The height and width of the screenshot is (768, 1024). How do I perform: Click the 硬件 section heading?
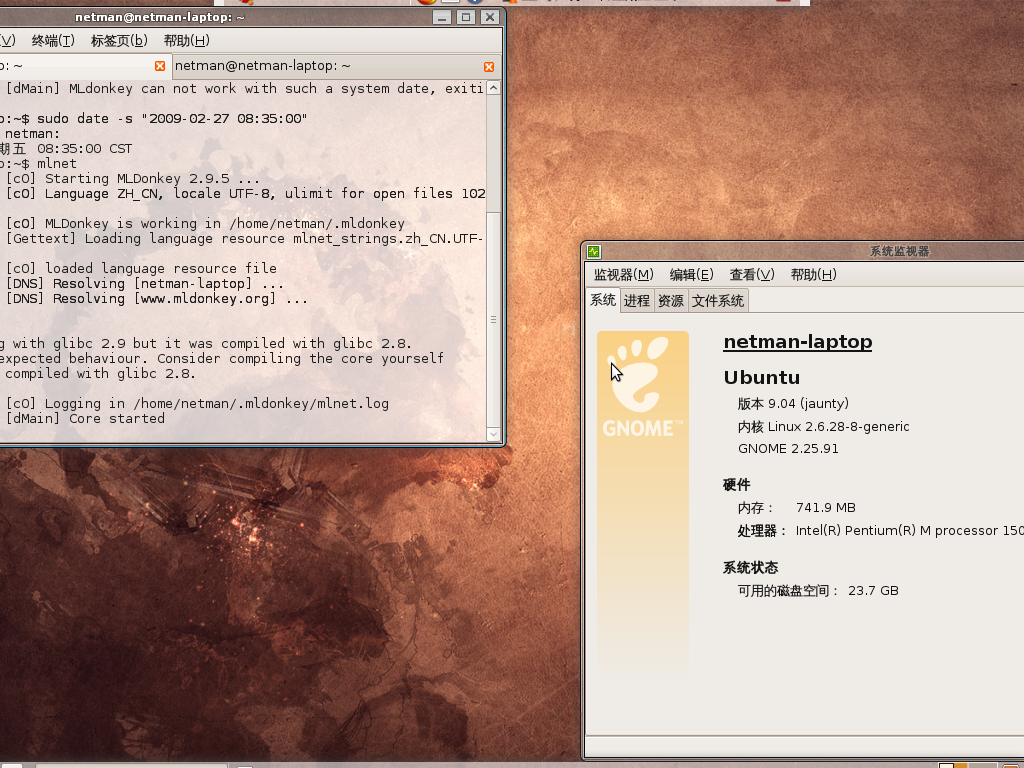[737, 485]
